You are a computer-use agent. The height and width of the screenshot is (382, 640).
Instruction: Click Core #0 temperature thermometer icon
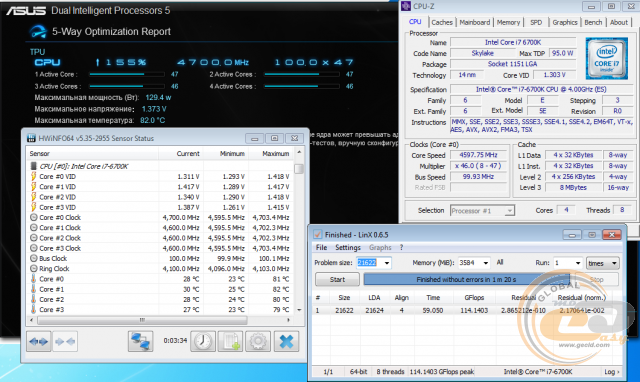coord(33,279)
